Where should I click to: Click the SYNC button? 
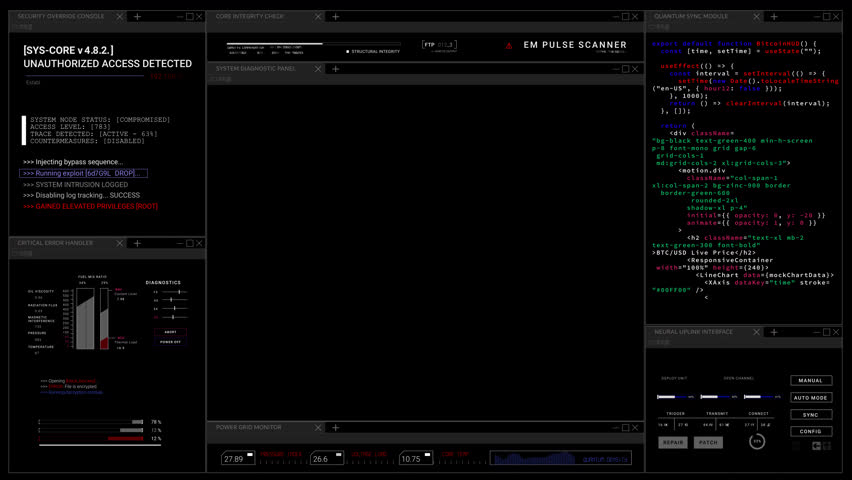click(811, 415)
